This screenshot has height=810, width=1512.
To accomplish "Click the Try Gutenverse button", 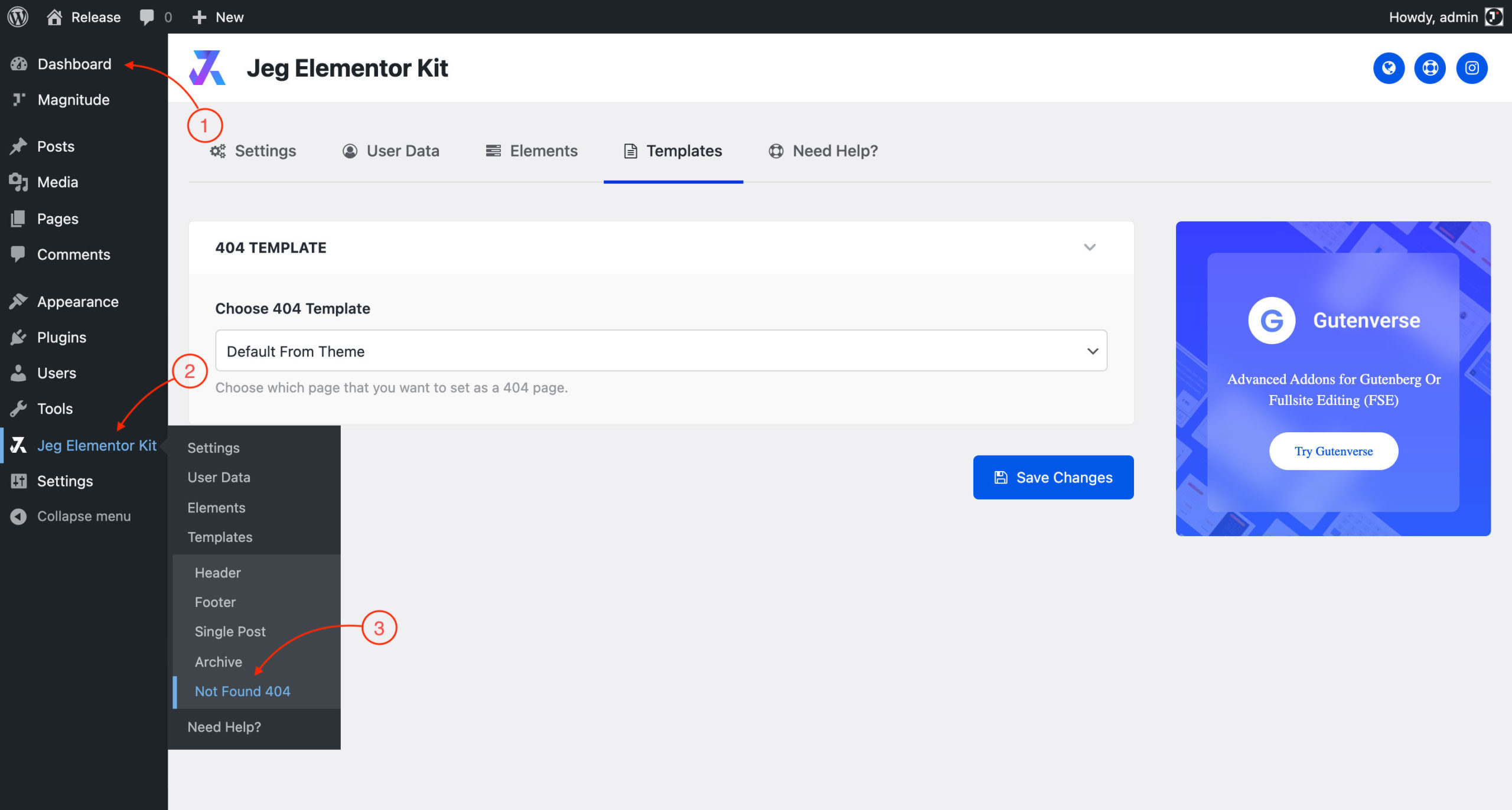I will 1333,451.
